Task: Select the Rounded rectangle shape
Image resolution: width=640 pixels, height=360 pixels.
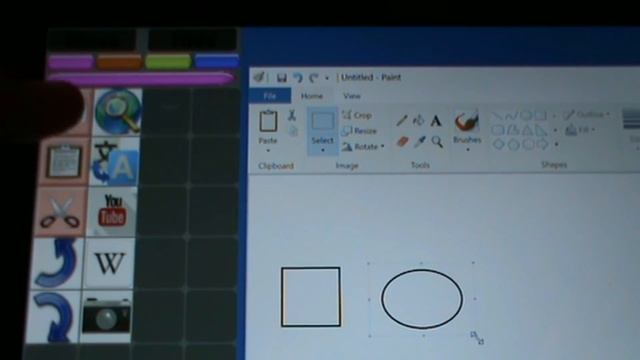Action: [x=498, y=130]
